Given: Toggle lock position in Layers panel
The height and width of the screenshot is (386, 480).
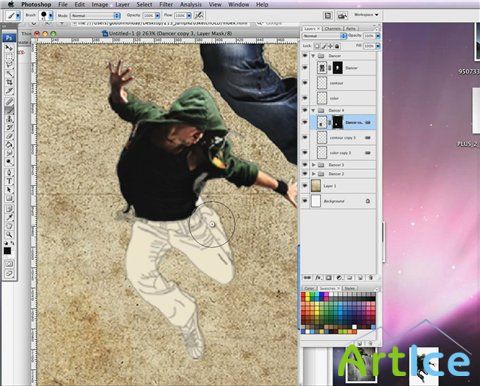Looking at the screenshot, I should pos(330,46).
